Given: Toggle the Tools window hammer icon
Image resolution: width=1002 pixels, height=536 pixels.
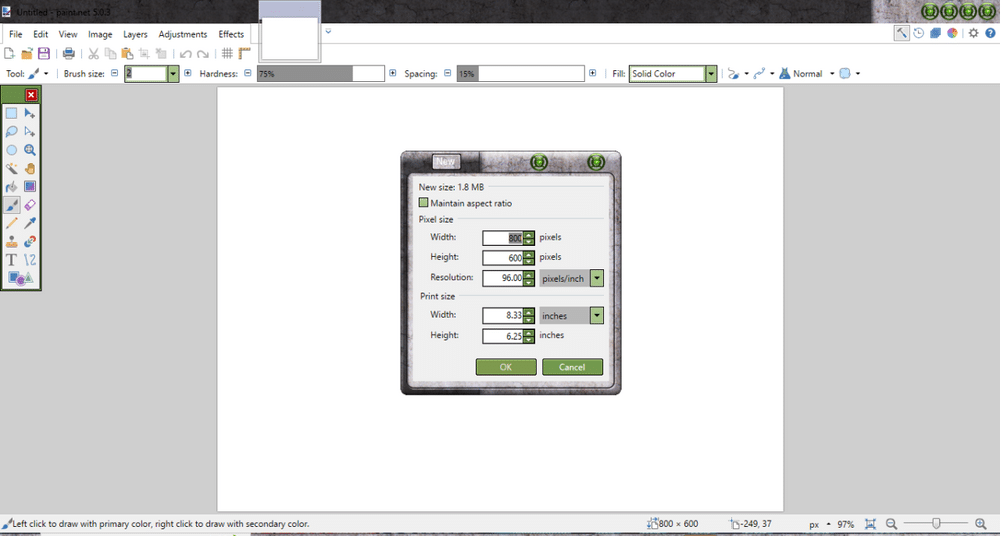Looking at the screenshot, I should tap(902, 33).
